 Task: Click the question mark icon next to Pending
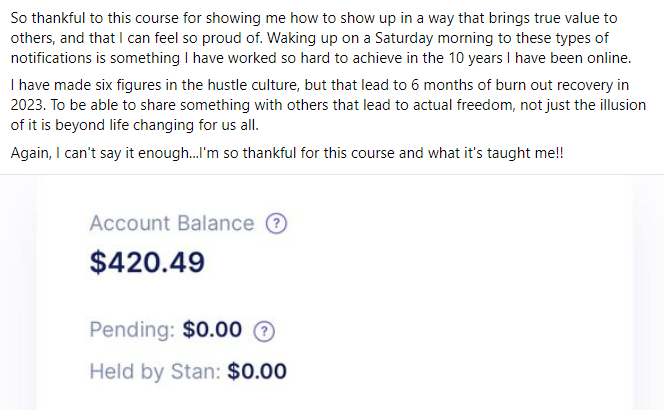(265, 330)
